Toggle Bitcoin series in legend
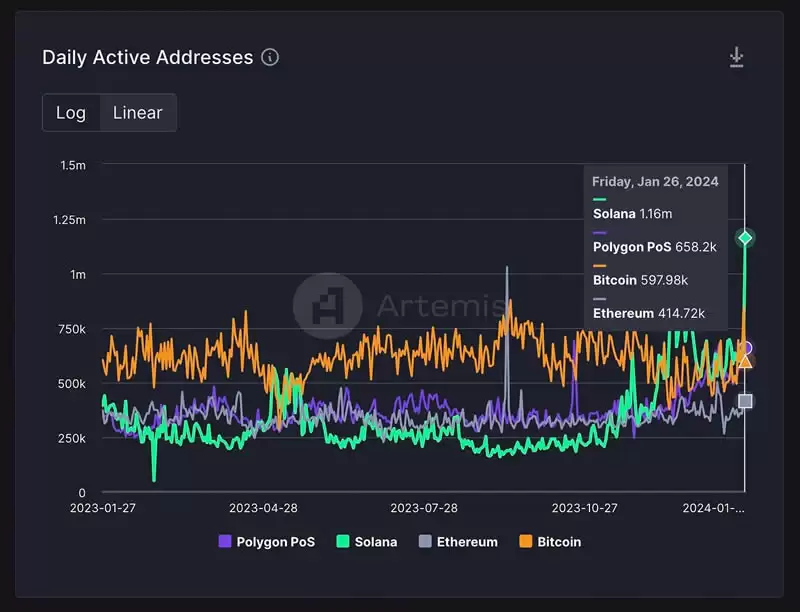This screenshot has height=612, width=800. [x=550, y=542]
